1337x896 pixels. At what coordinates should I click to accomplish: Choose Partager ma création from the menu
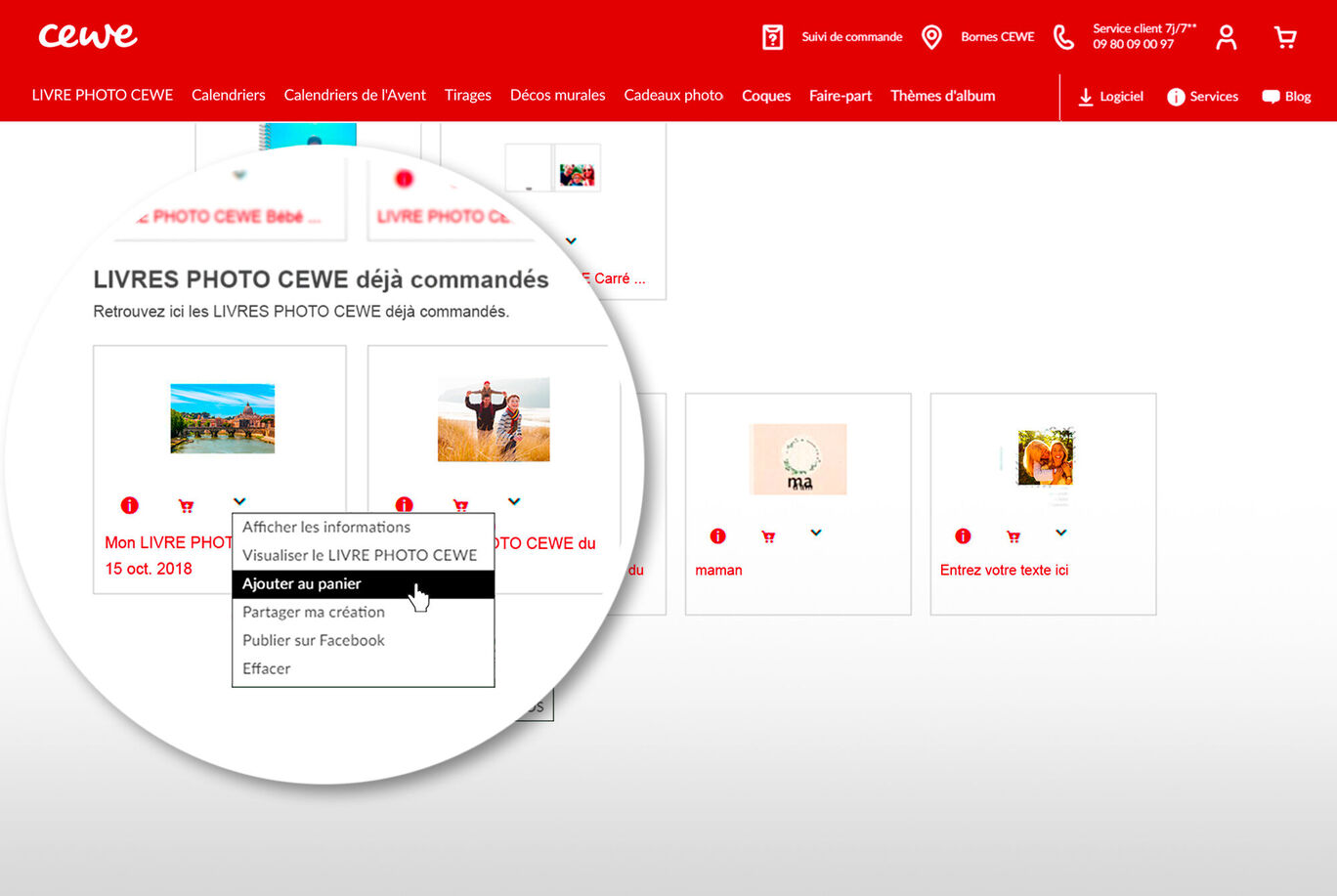(x=313, y=612)
